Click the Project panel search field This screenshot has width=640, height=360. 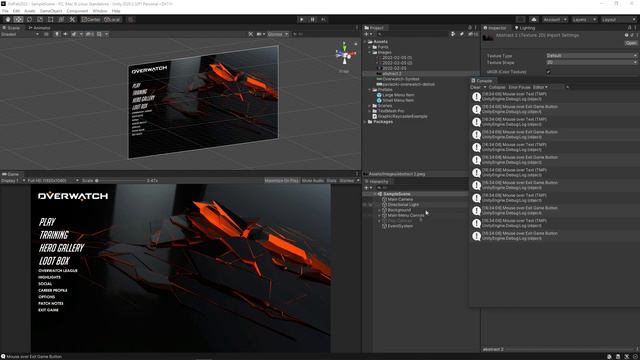(x=412, y=34)
